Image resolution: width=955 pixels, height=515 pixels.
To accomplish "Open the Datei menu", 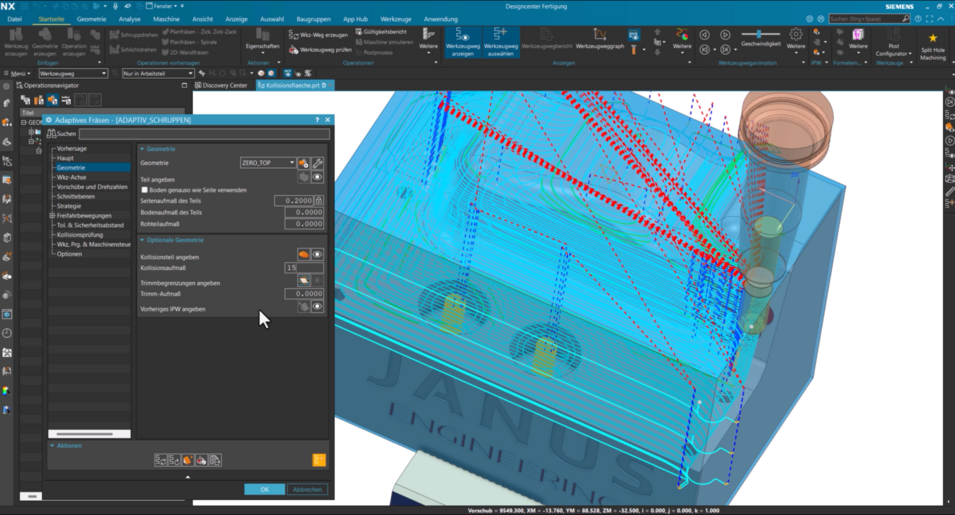I will pos(15,19).
